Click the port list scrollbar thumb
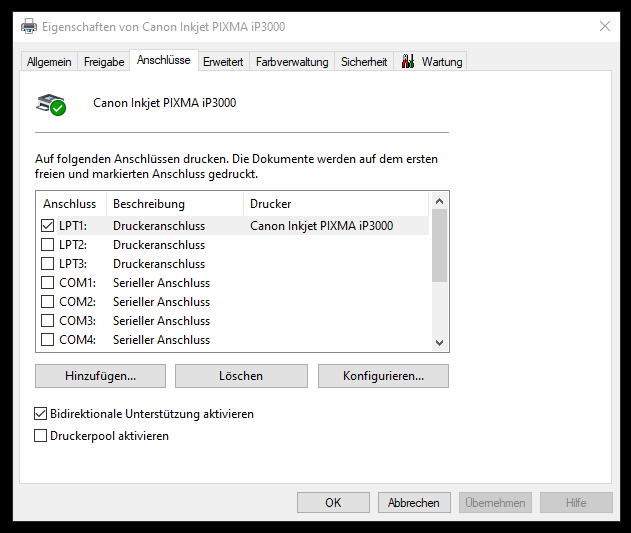The height and width of the screenshot is (533, 631). click(439, 246)
